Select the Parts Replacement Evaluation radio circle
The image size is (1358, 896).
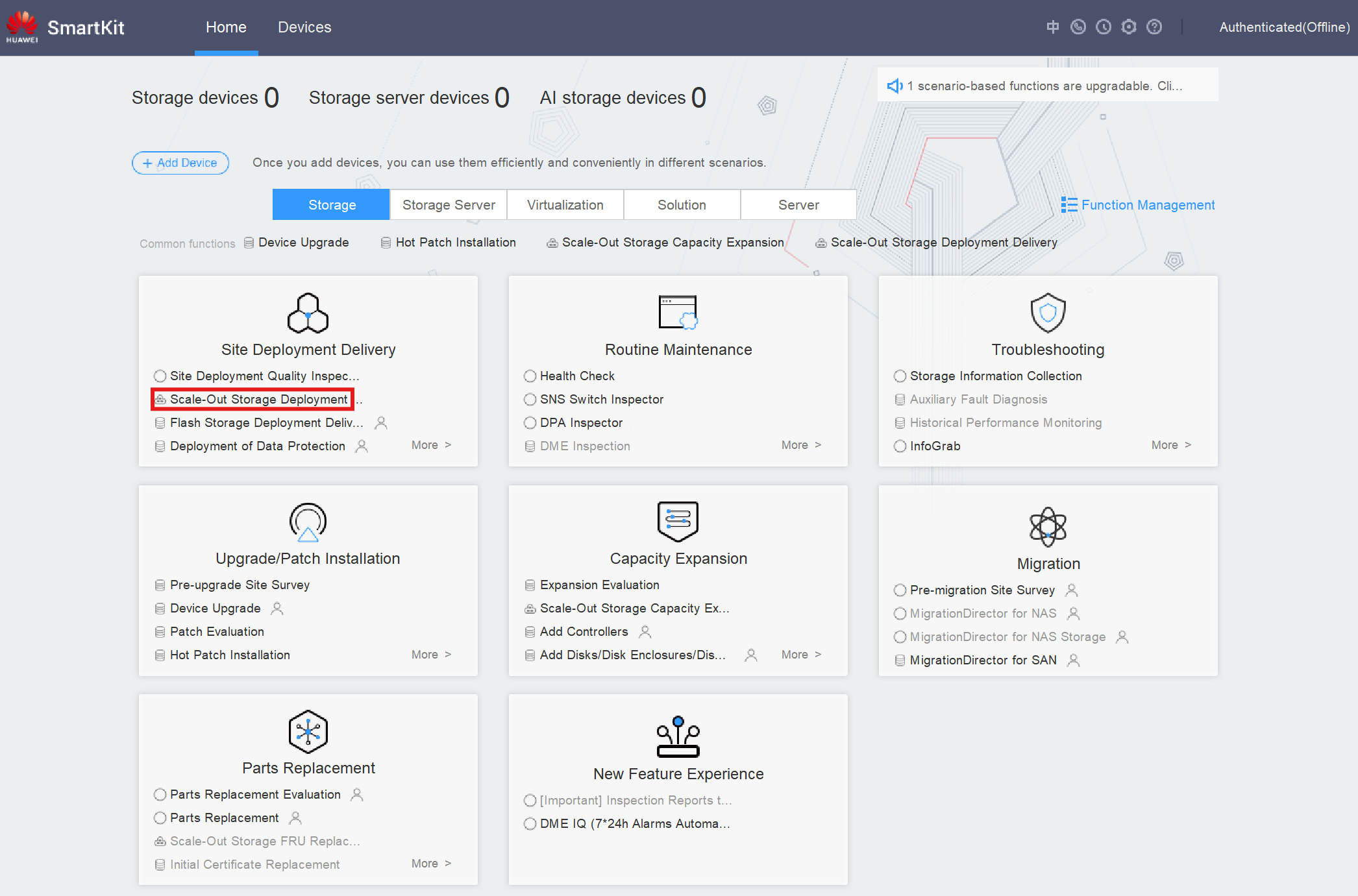[x=160, y=795]
